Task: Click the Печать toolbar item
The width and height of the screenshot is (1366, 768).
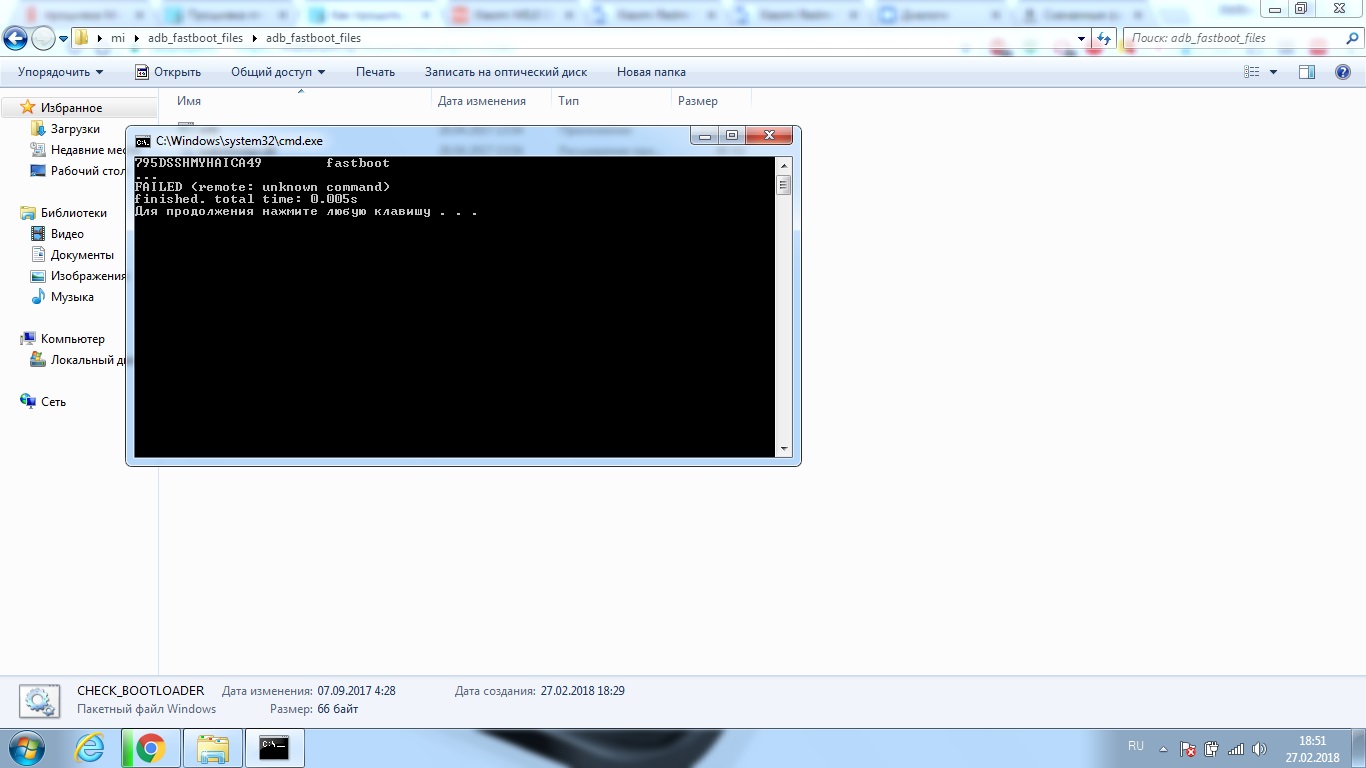Action: click(x=375, y=72)
